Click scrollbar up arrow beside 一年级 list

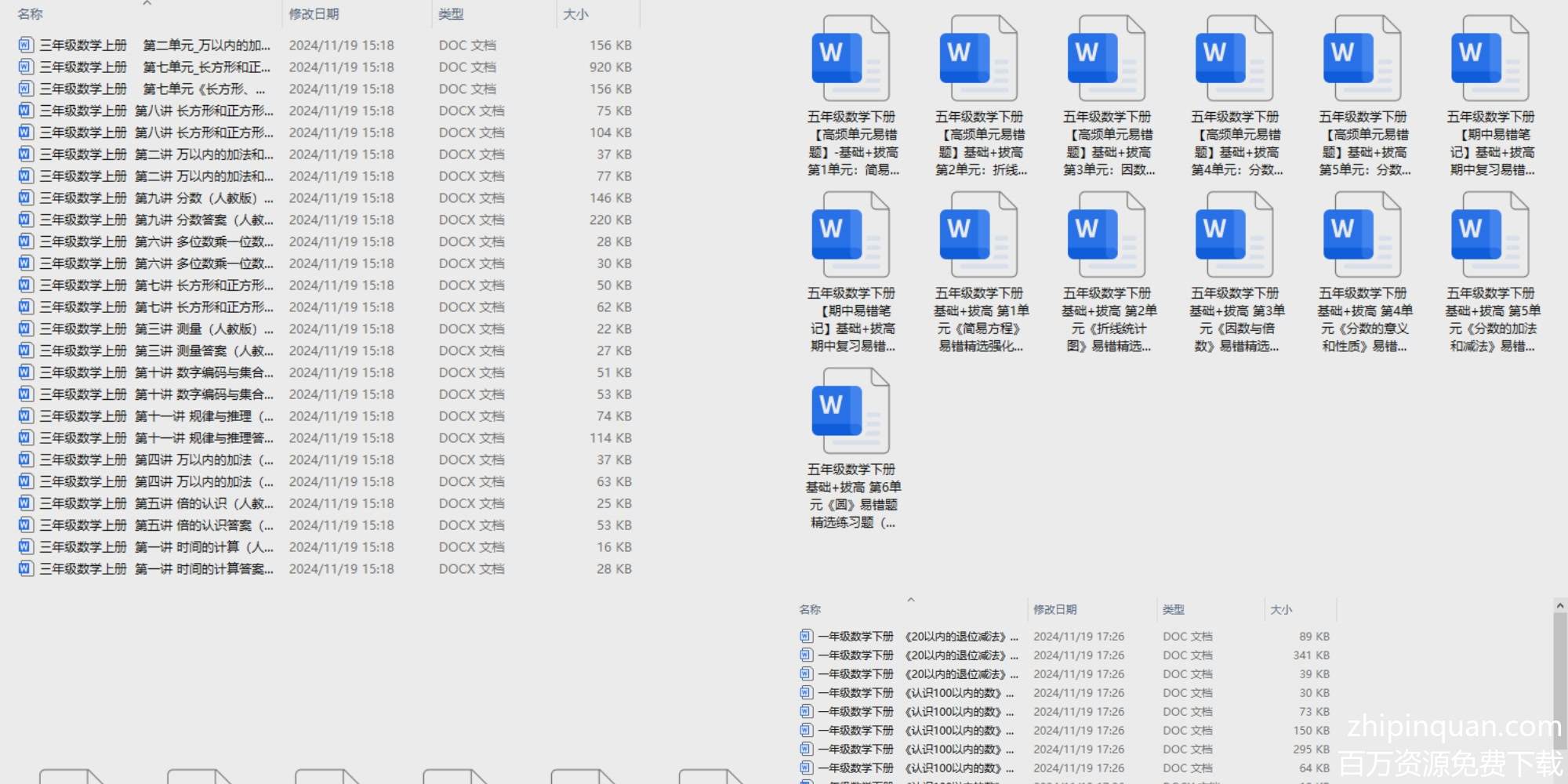(x=1559, y=606)
